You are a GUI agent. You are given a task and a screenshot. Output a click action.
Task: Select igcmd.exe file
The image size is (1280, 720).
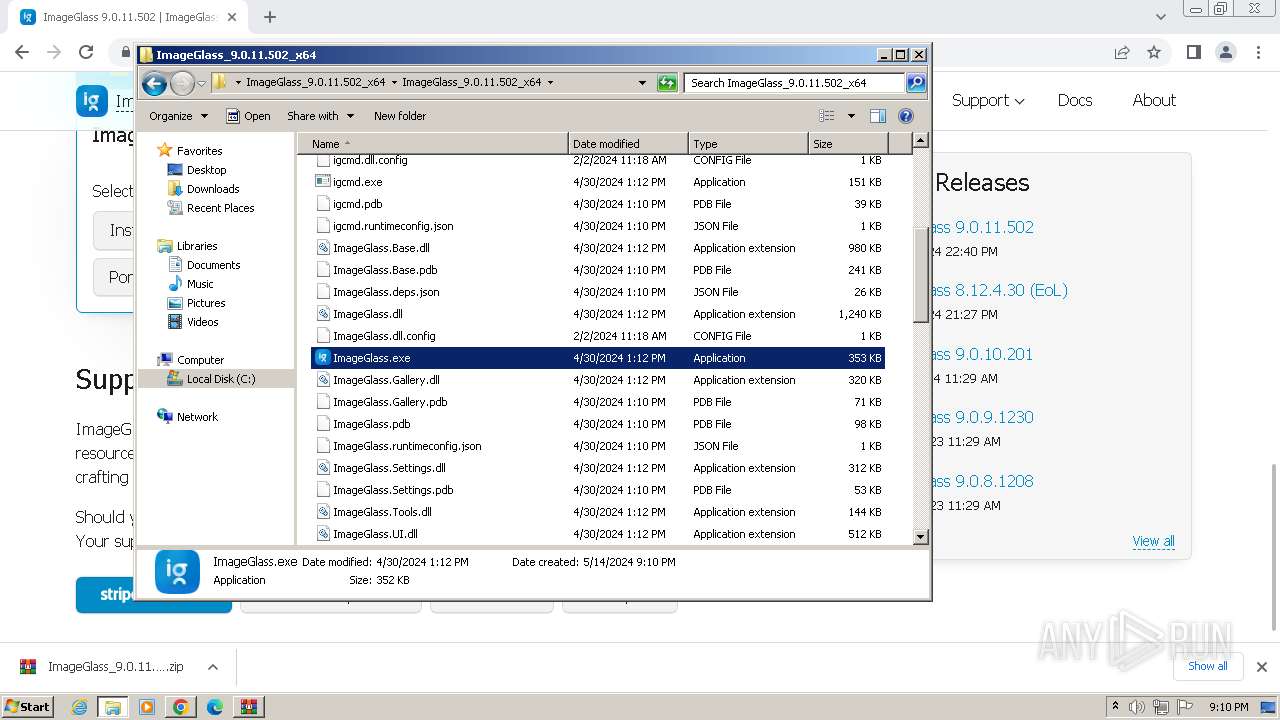pyautogui.click(x=598, y=182)
